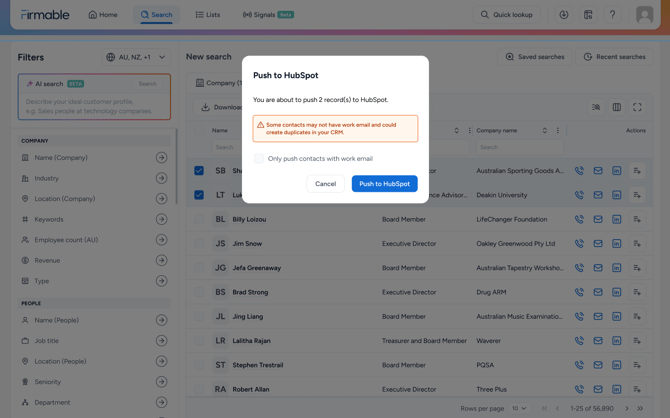The image size is (670, 418).
Task: Click the user profile avatar
Action: [644, 15]
